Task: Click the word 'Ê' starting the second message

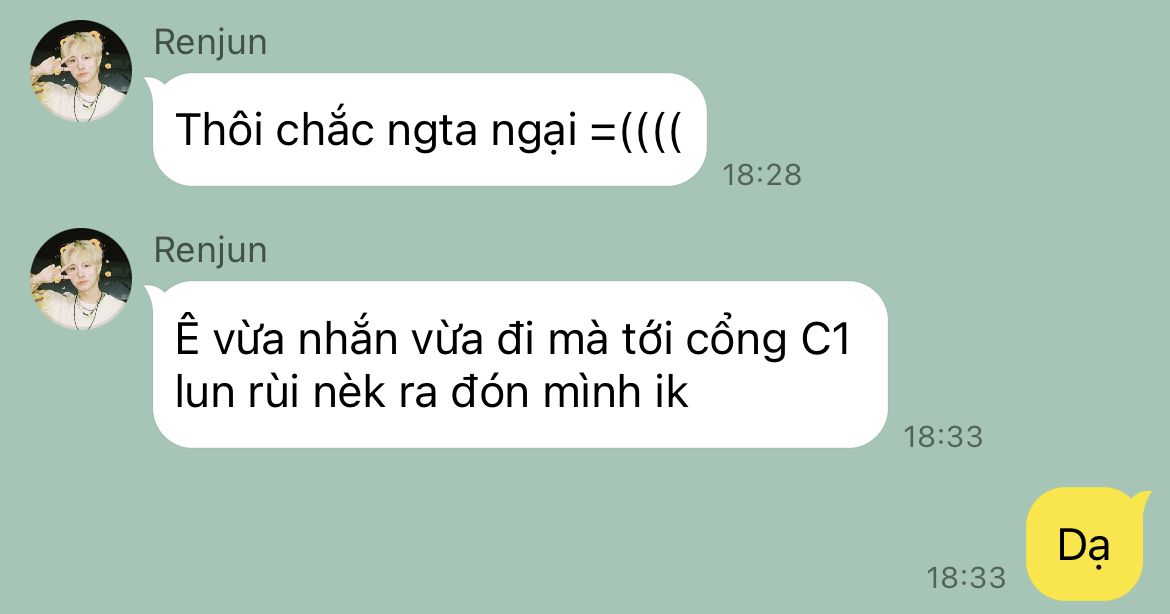Action: (x=189, y=336)
